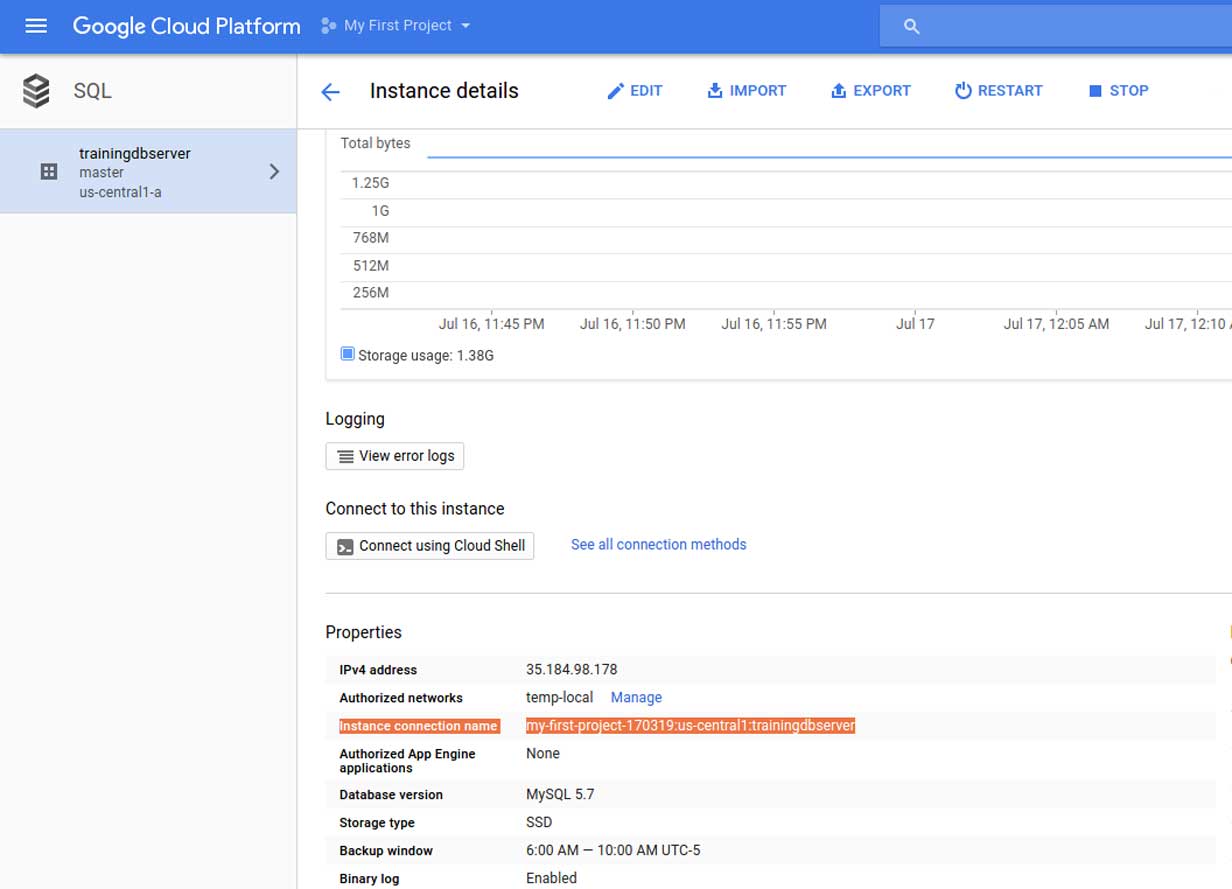This screenshot has height=889, width=1232.
Task: Click the Jul 16, 11:45 PM time label
Action: coord(492,324)
